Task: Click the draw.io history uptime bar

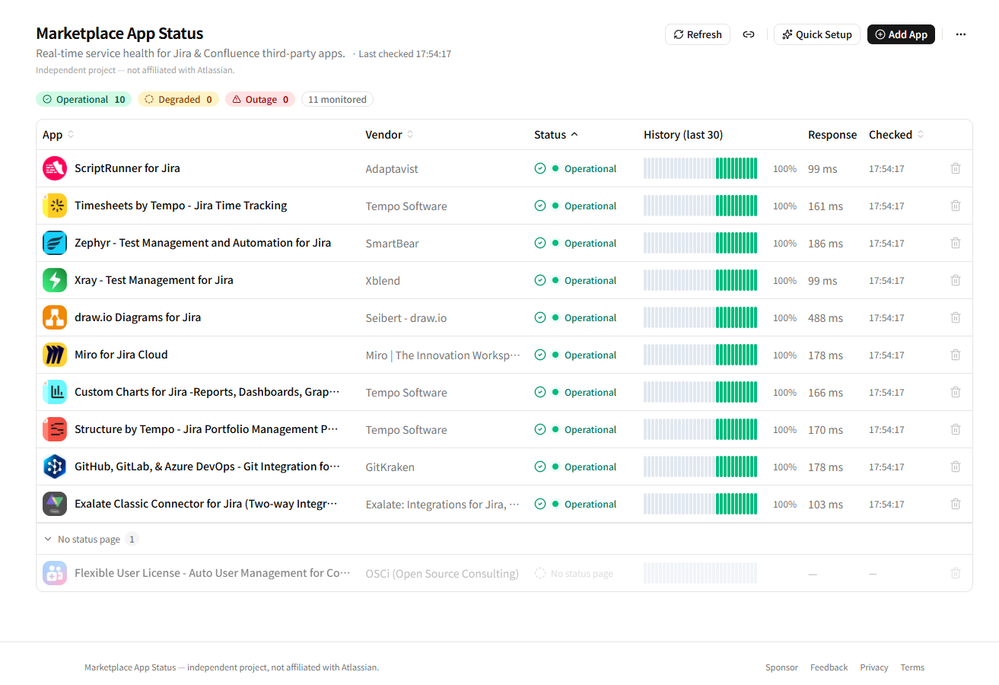Action: click(700, 317)
